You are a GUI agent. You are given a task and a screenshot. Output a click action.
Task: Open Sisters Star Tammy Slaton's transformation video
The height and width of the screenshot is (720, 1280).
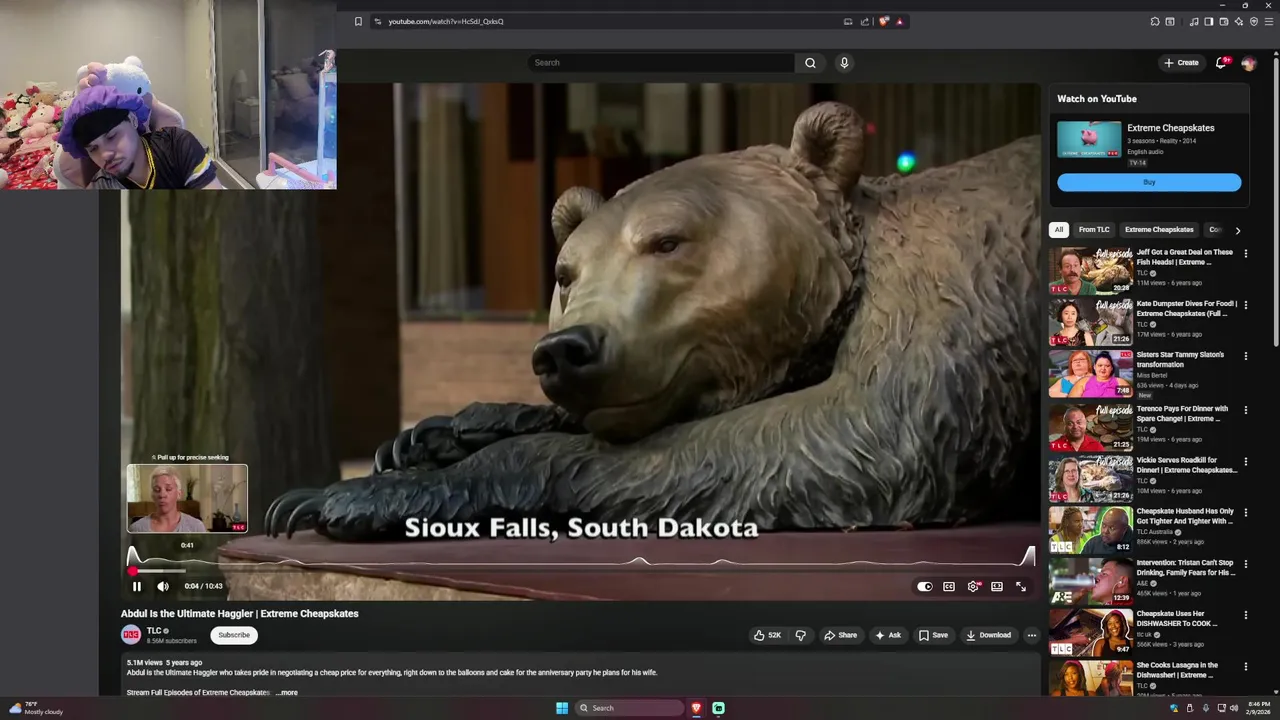pos(1180,359)
